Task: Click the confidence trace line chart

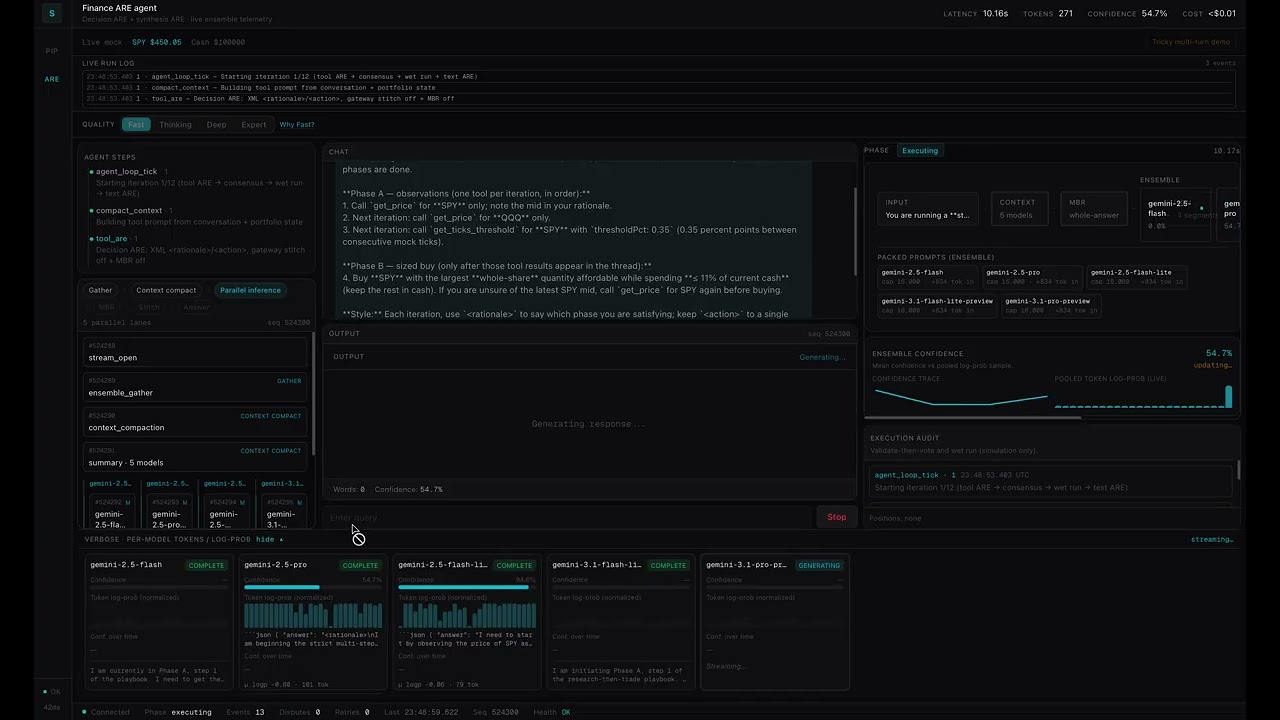Action: [961, 396]
